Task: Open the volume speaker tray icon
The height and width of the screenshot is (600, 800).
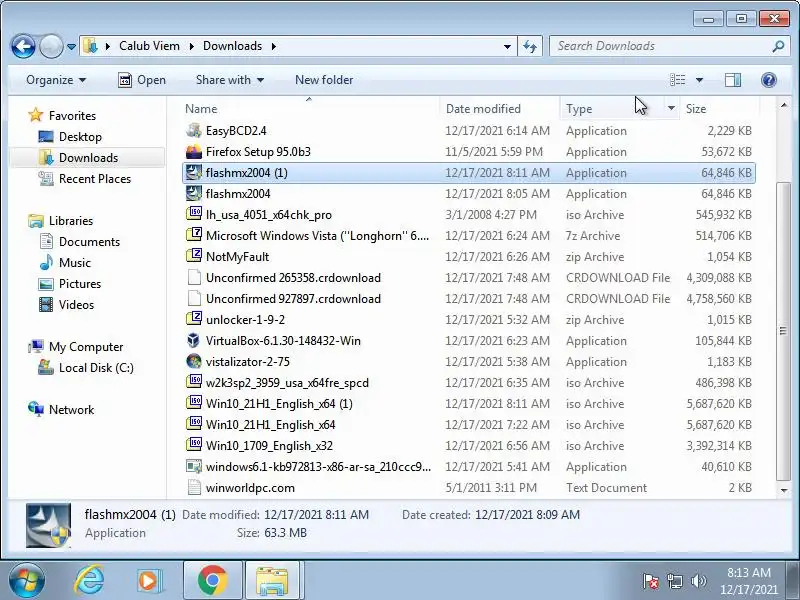Action: (x=698, y=581)
